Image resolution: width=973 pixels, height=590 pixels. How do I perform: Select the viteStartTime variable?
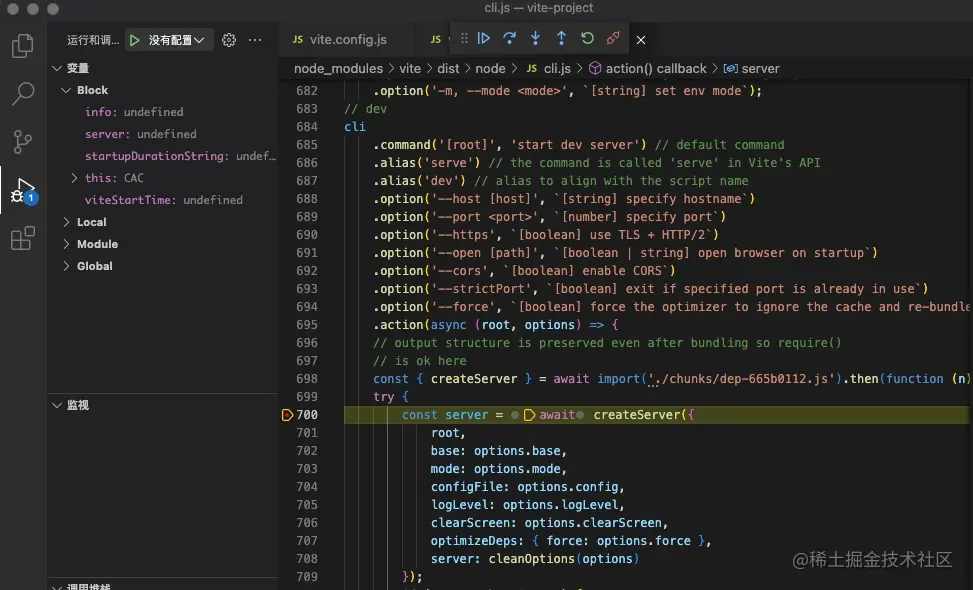pyautogui.click(x=164, y=200)
